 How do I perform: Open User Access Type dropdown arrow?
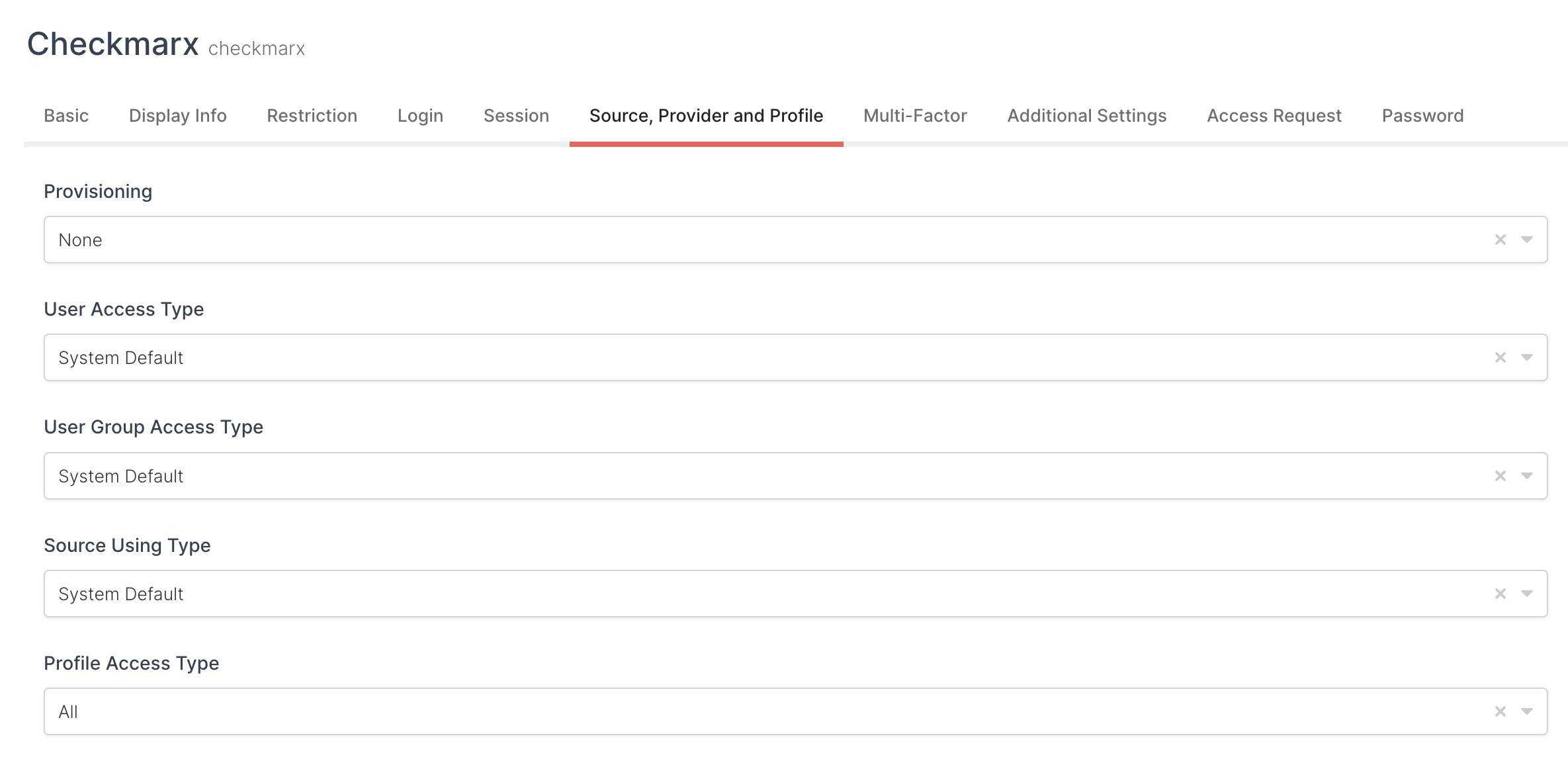tap(1527, 357)
